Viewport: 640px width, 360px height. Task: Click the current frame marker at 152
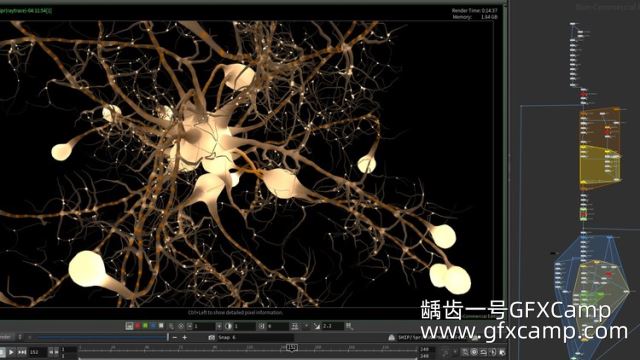pyautogui.click(x=291, y=348)
